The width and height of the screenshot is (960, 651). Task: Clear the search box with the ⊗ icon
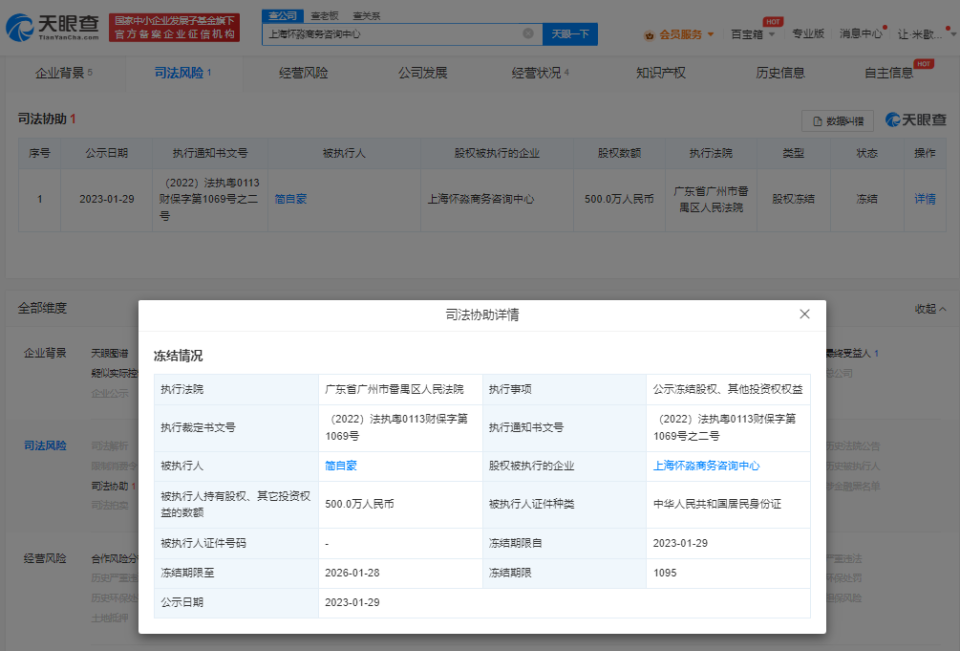click(x=529, y=33)
